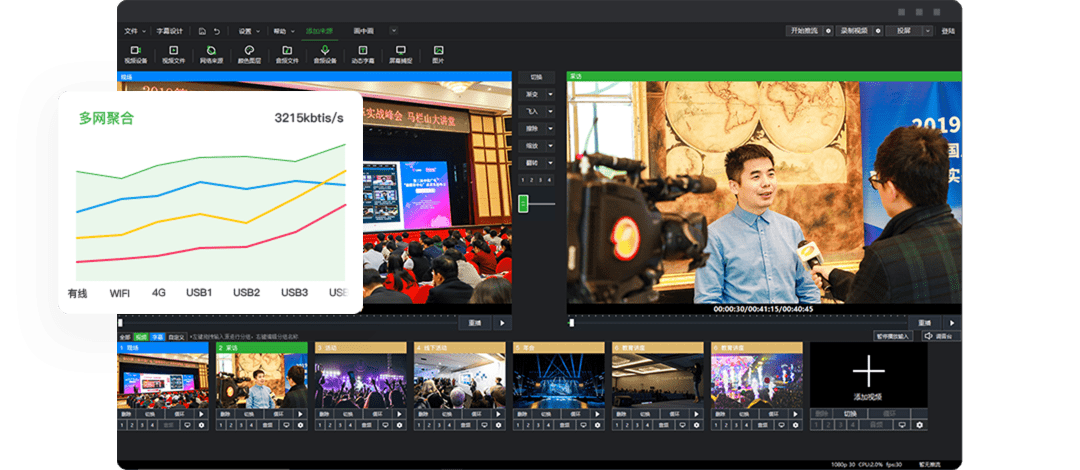Viewport: 1080px width, 470px height.
Task: Toggle the 字幕 blue filter tag
Action: (x=157, y=337)
